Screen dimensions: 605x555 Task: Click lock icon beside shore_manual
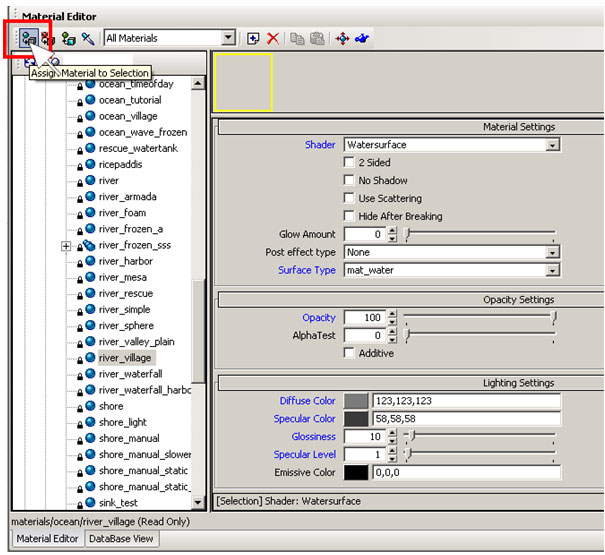click(x=80, y=440)
